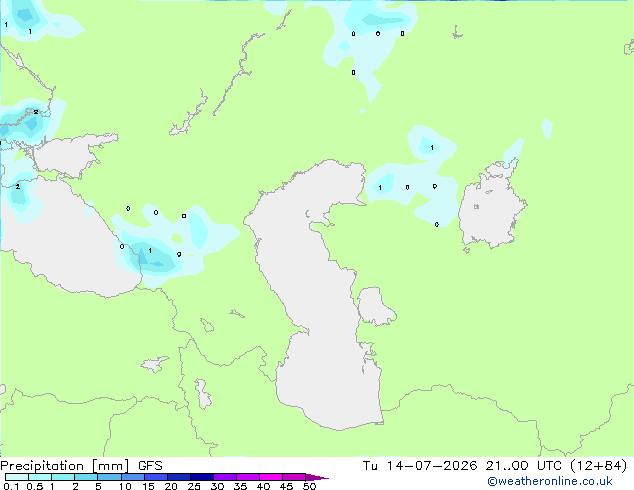Click the 45–50 mm legend swatch

click(294, 477)
